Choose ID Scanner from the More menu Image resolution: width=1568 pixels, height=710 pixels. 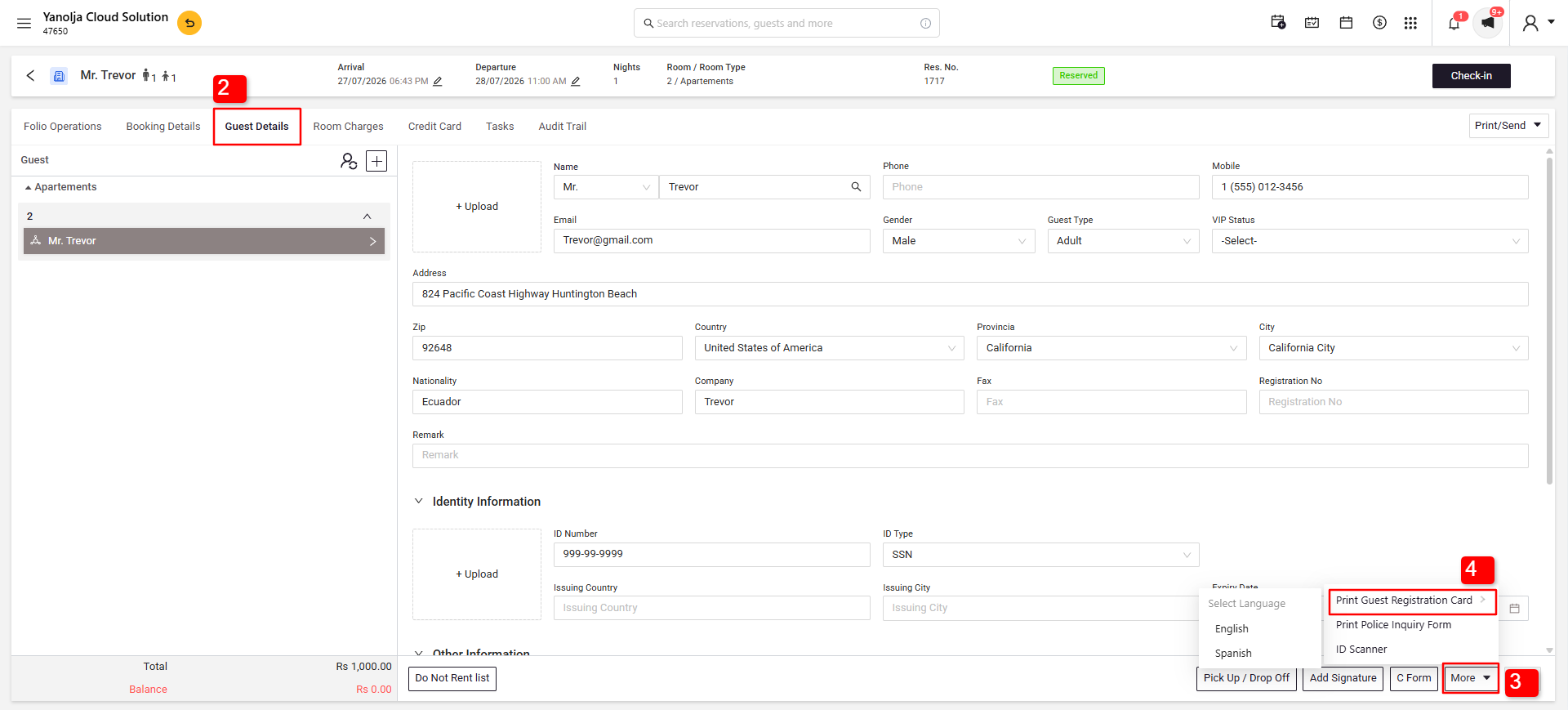pyautogui.click(x=1361, y=650)
